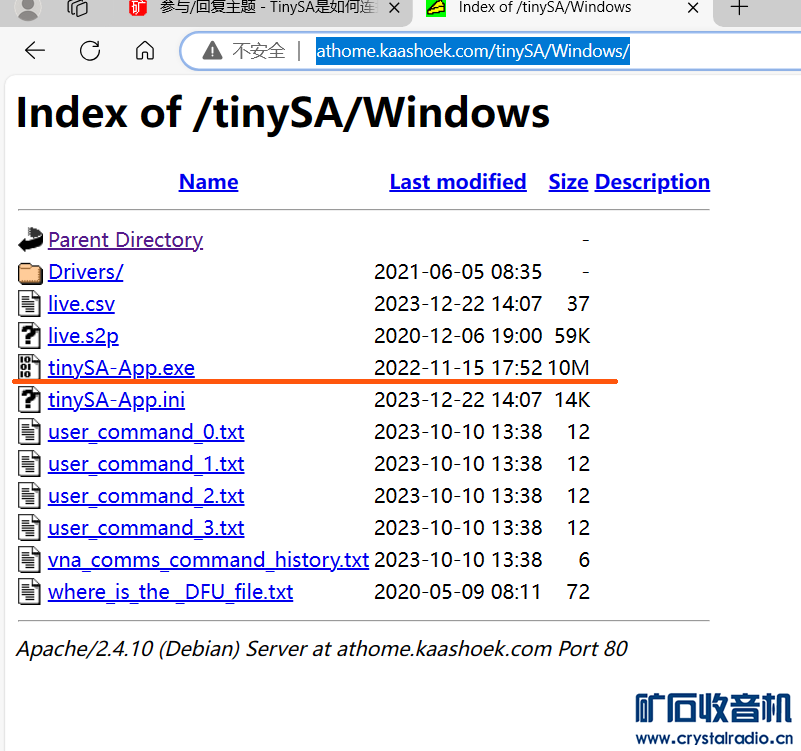Open a new tab with plus button
This screenshot has height=751, width=801.
coord(739,8)
